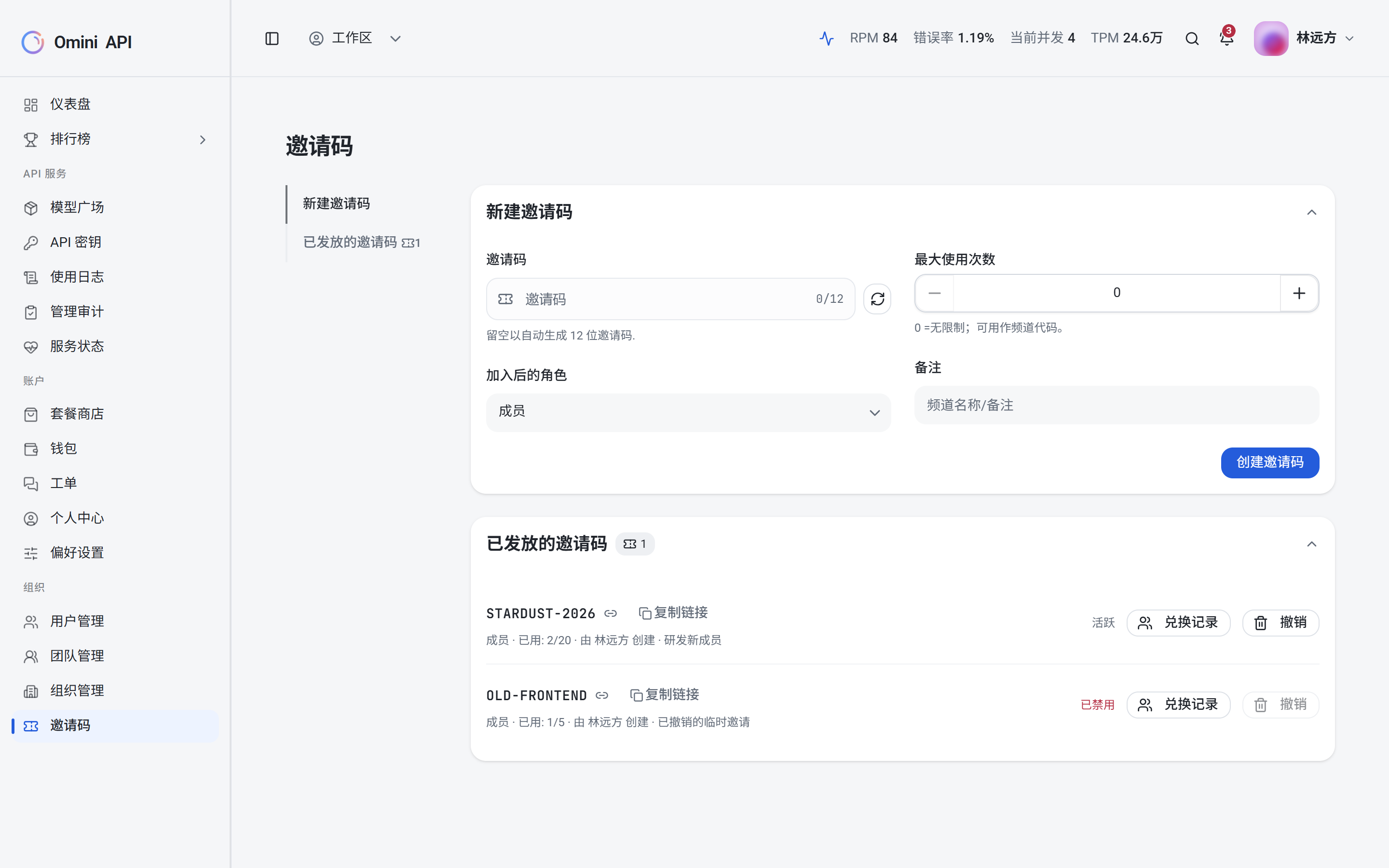Copy link for STARDUST-2026
Image resolution: width=1389 pixels, height=868 pixels.
673,613
